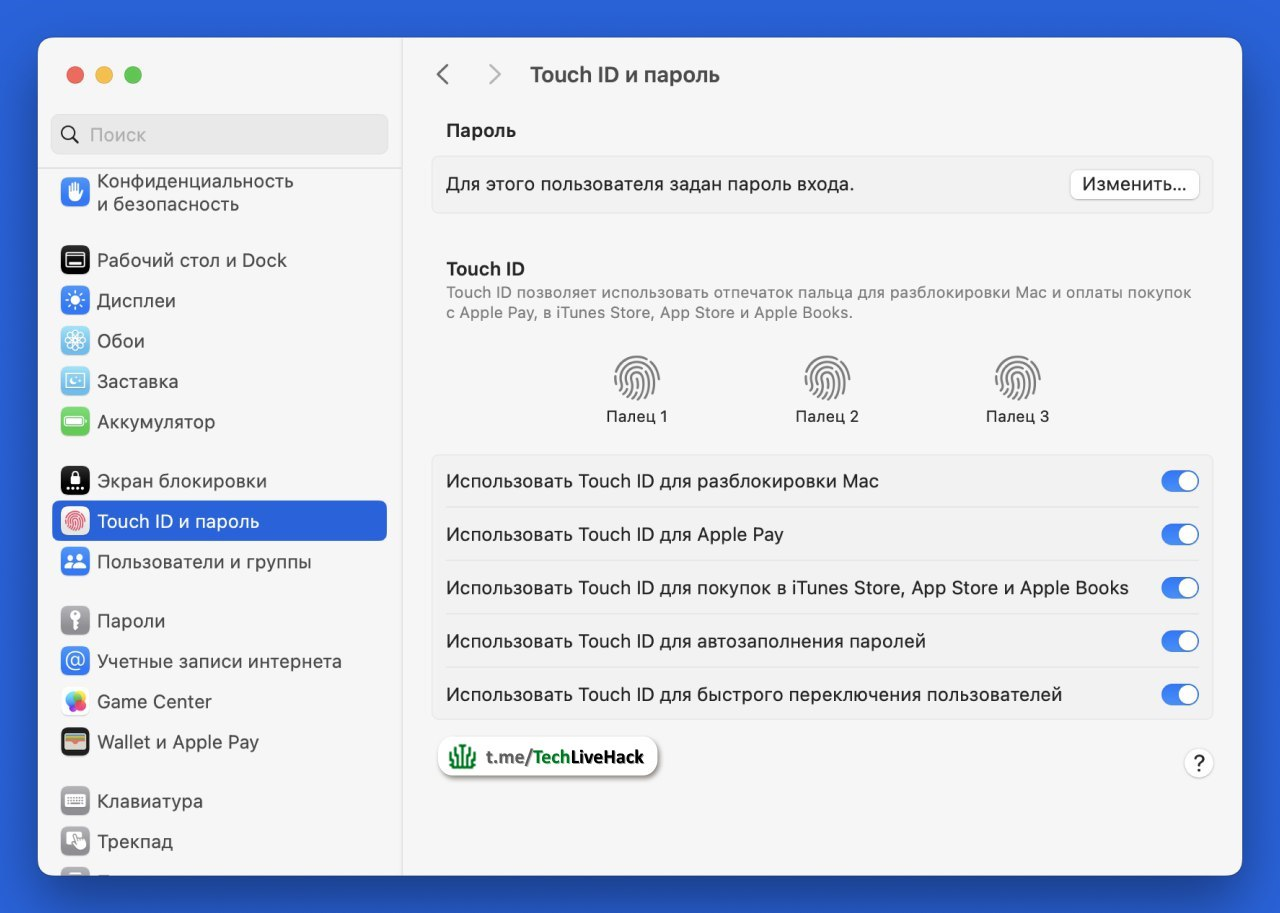Toggle Touch ID for iTunes Store purchases
Screen dimensions: 1280x913
click(1180, 588)
